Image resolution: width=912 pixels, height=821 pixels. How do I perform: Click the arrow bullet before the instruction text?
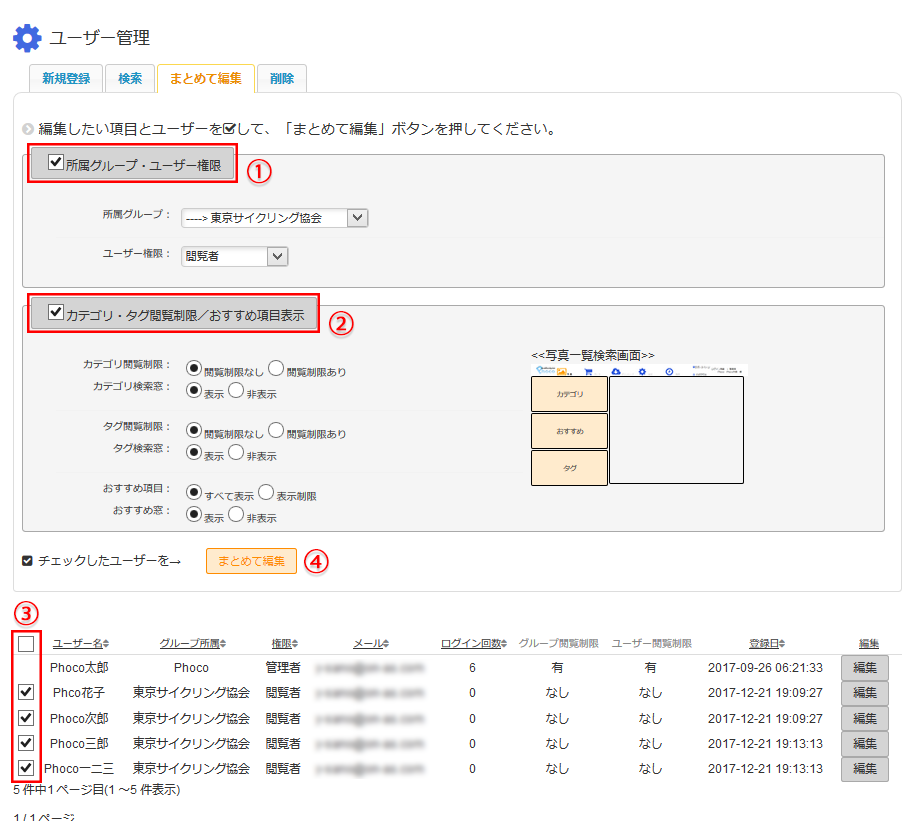pos(27,130)
